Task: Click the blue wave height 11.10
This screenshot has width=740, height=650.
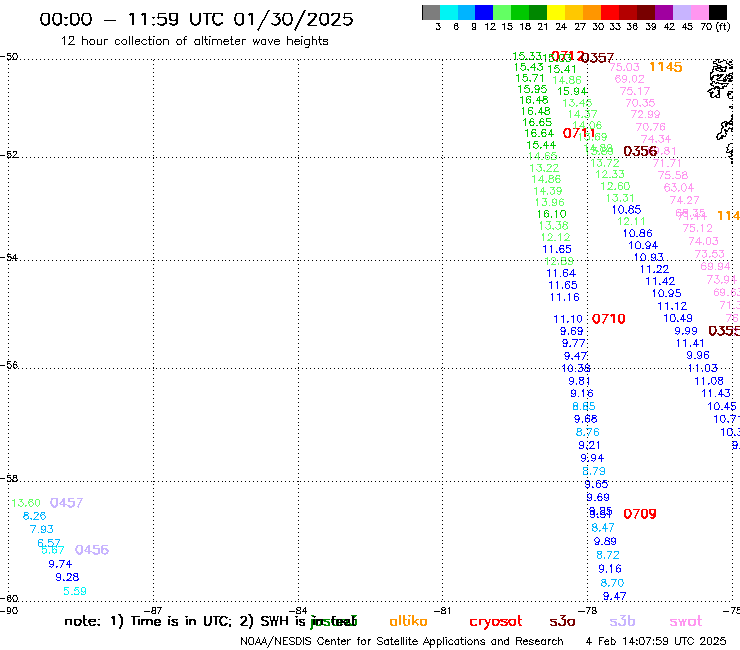Action: point(568,320)
